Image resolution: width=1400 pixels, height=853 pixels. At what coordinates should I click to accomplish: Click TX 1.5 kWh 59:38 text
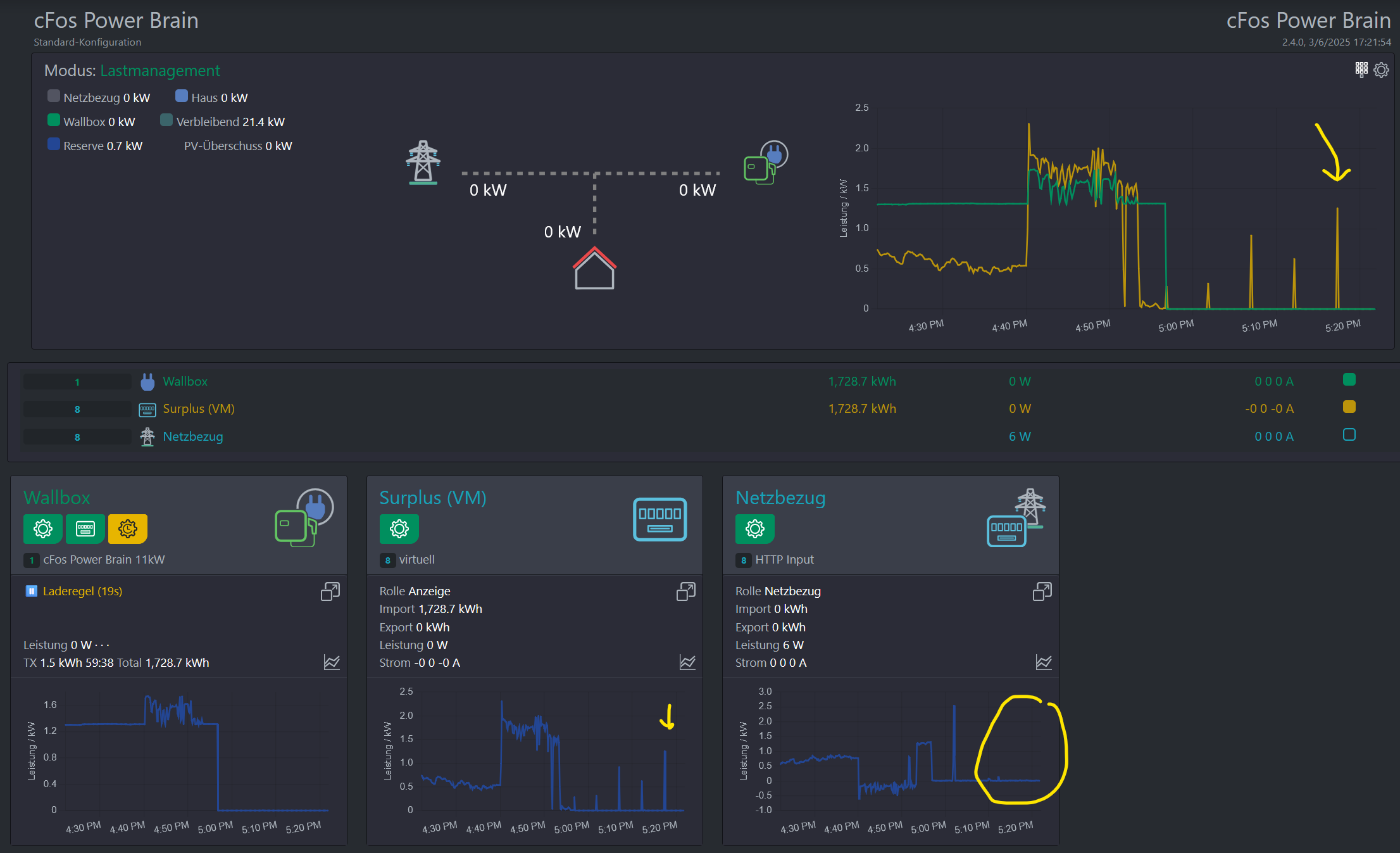click(68, 662)
